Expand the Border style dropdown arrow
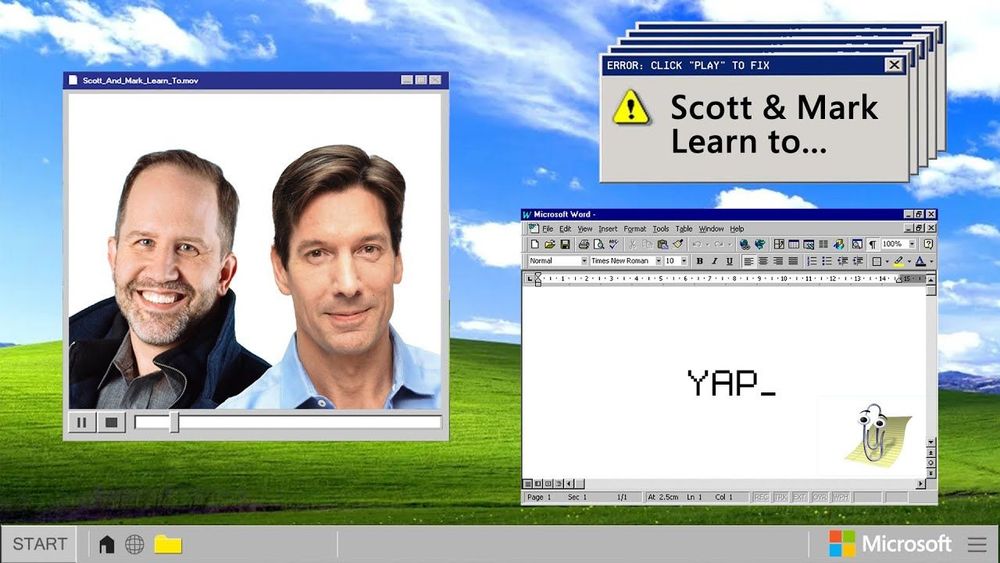This screenshot has height=563, width=1000. click(x=887, y=261)
